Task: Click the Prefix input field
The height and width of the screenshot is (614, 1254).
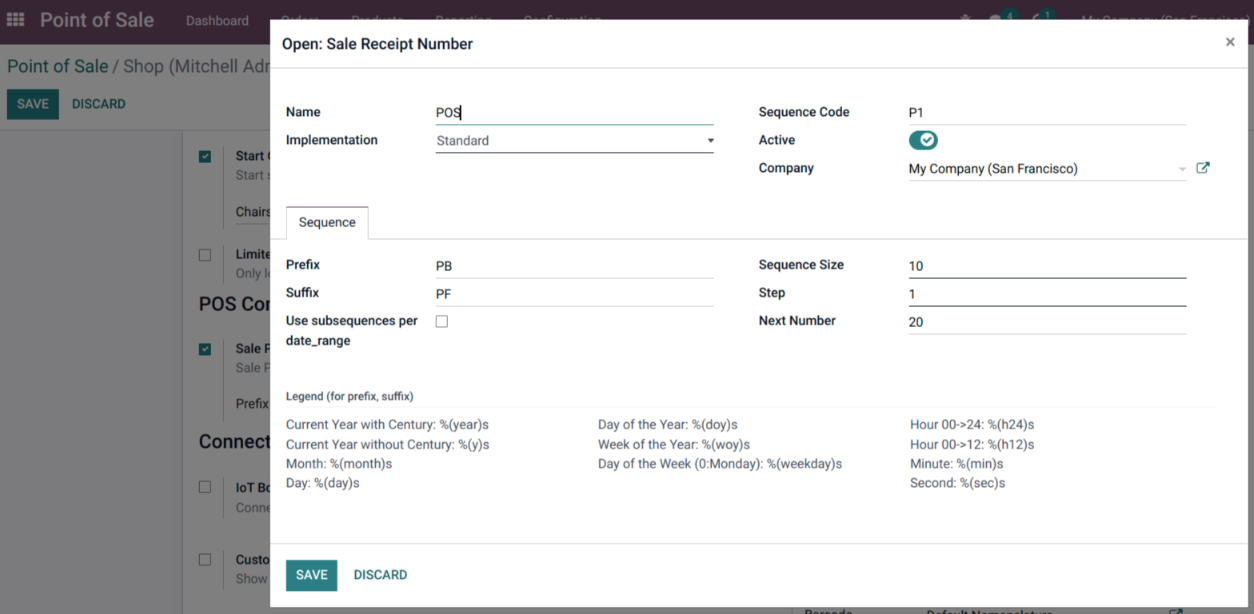Action: [x=575, y=266]
